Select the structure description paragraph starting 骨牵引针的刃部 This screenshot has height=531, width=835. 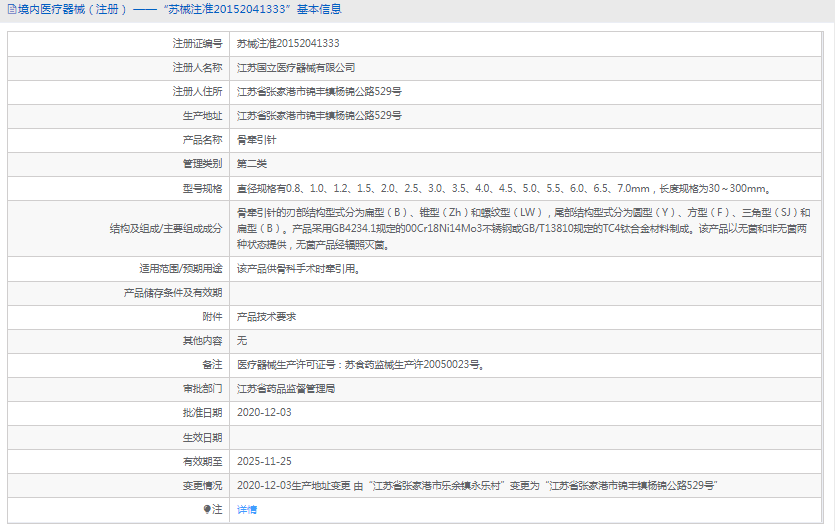523,228
